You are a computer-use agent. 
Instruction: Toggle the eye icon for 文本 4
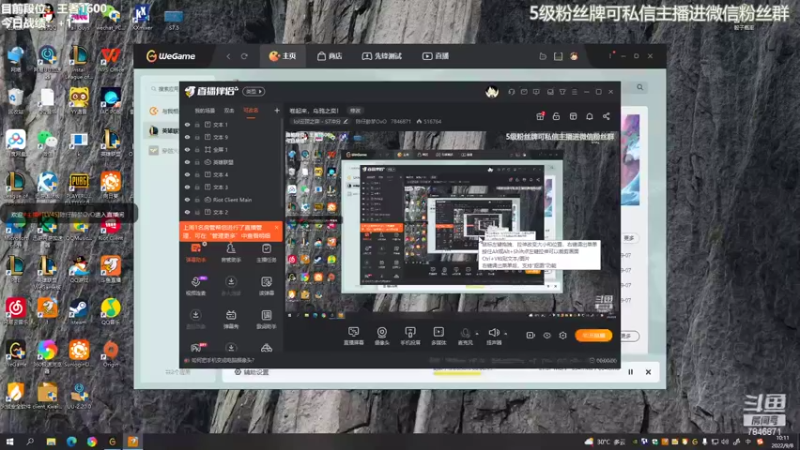pos(187,174)
